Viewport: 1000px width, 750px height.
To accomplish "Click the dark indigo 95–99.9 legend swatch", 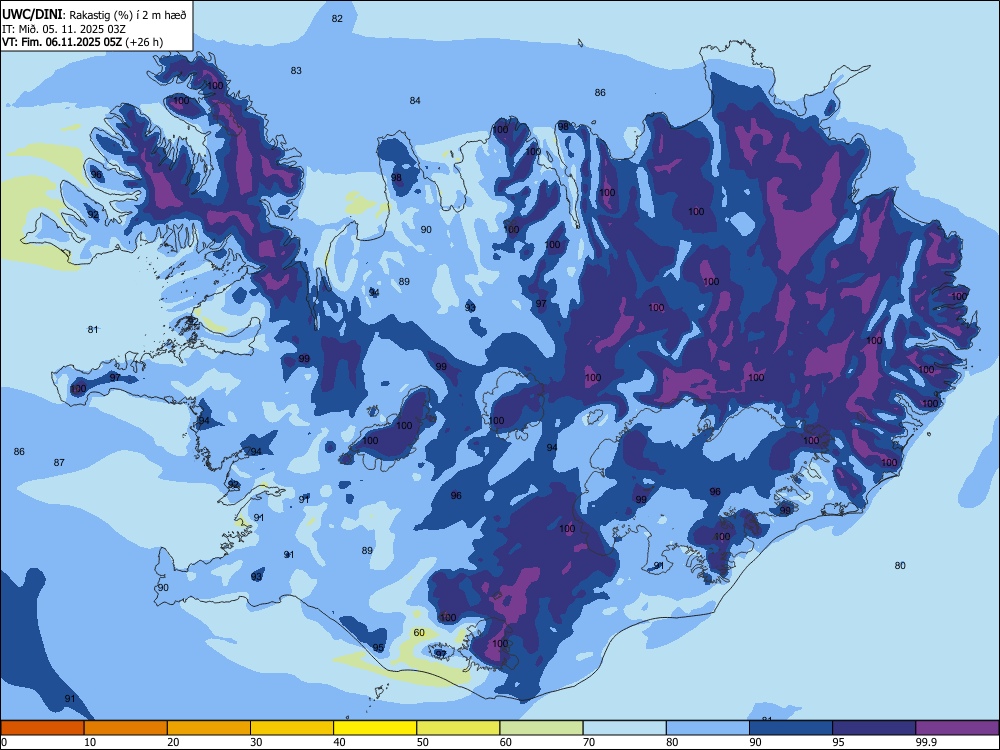I will pos(874,728).
